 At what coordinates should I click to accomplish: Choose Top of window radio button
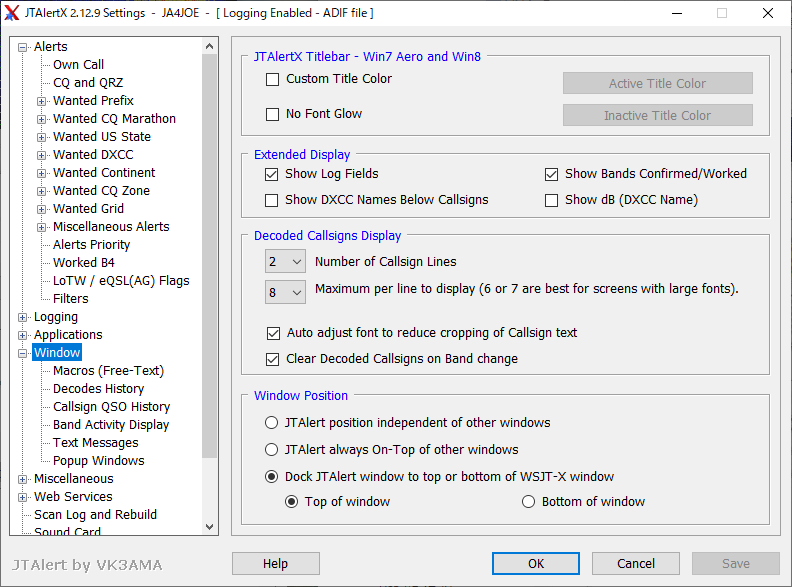pos(291,502)
